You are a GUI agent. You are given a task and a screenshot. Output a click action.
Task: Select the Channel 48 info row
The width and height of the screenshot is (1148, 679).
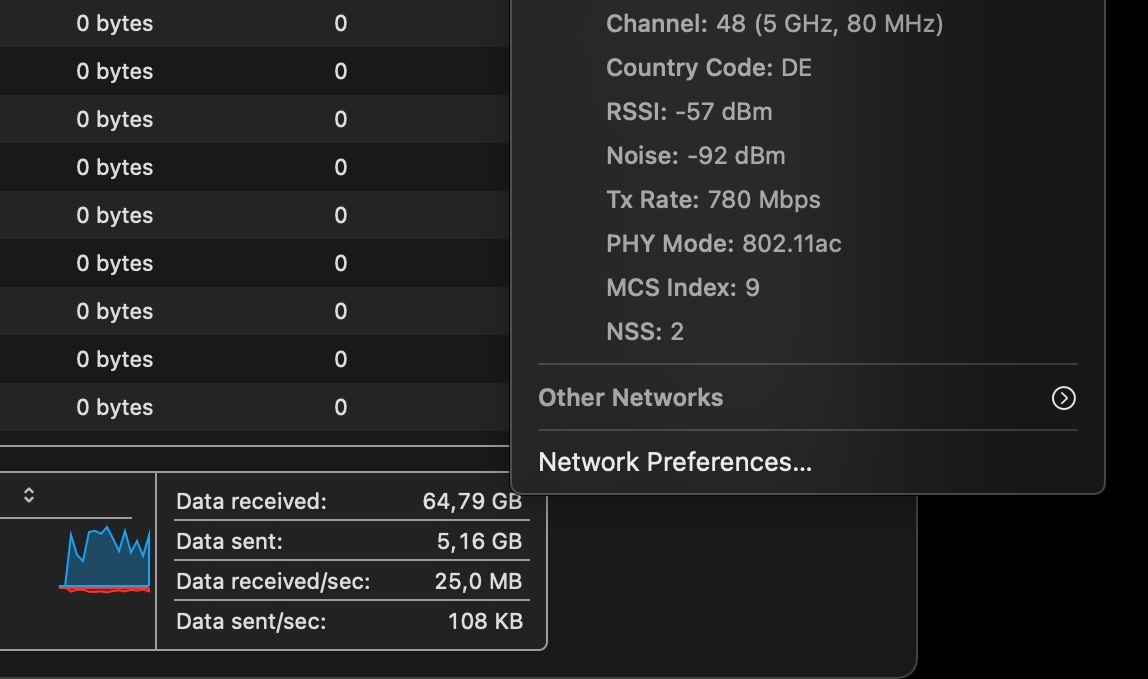pos(774,23)
